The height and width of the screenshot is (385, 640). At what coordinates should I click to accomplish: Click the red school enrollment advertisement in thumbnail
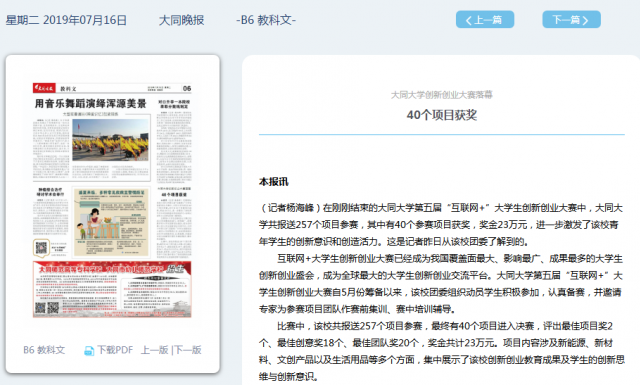coord(112,289)
